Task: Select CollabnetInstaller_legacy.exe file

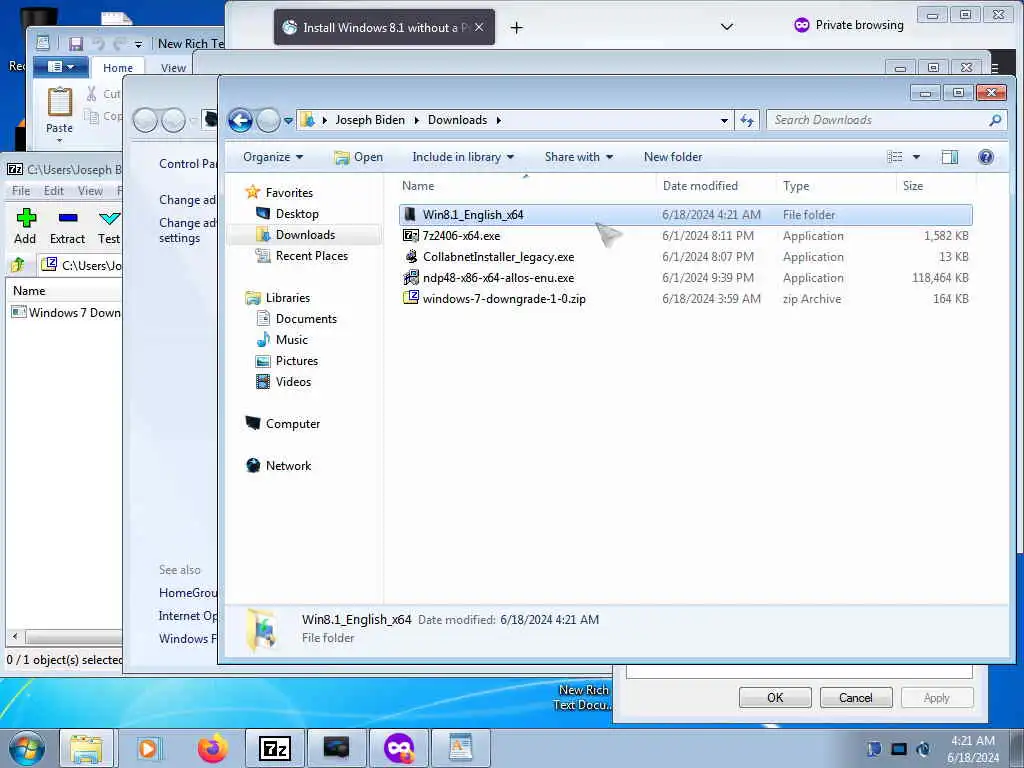Action: tap(685, 257)
